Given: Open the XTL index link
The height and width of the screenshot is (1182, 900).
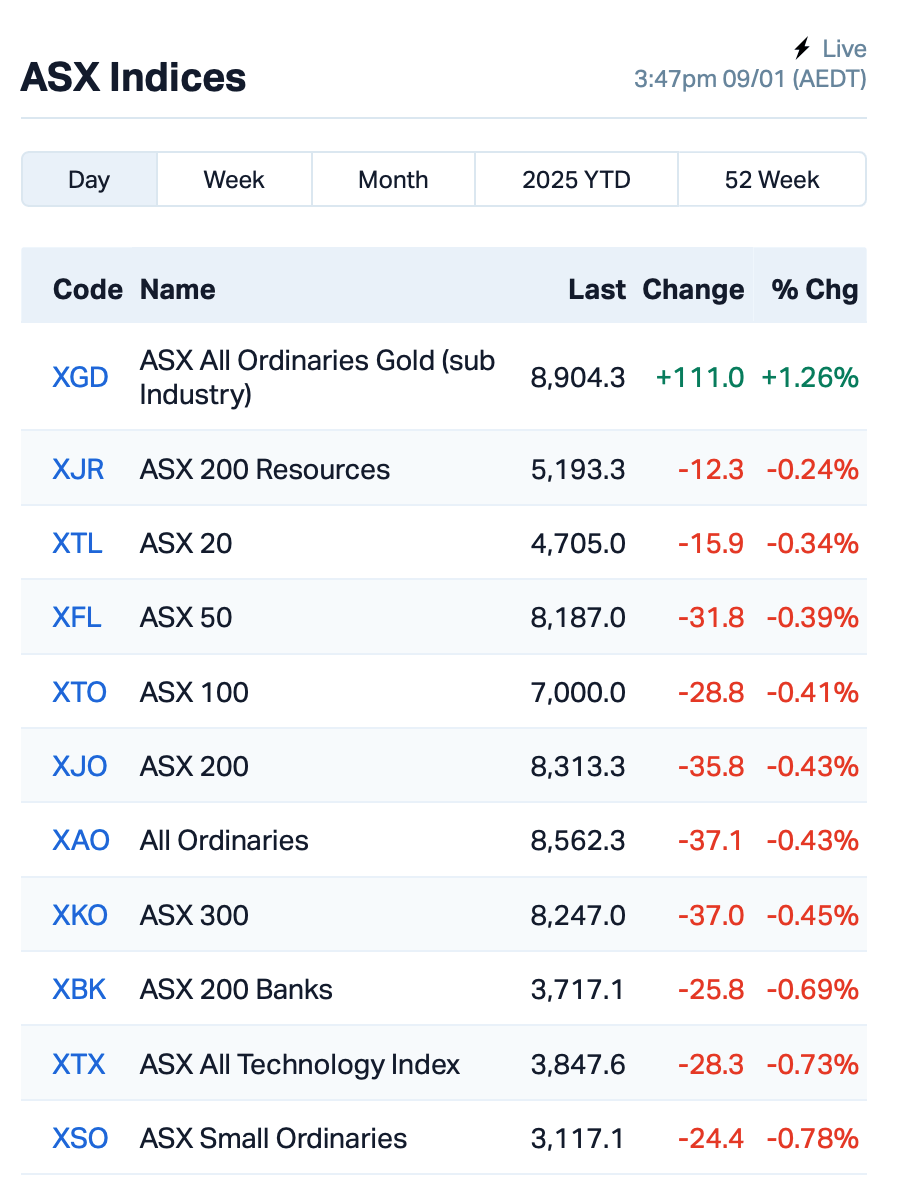Looking at the screenshot, I should (78, 543).
